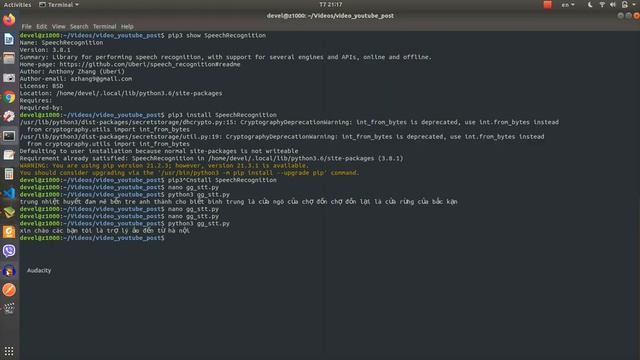Click the Audacity tooltip label
640x360 pixels.
tap(39, 270)
